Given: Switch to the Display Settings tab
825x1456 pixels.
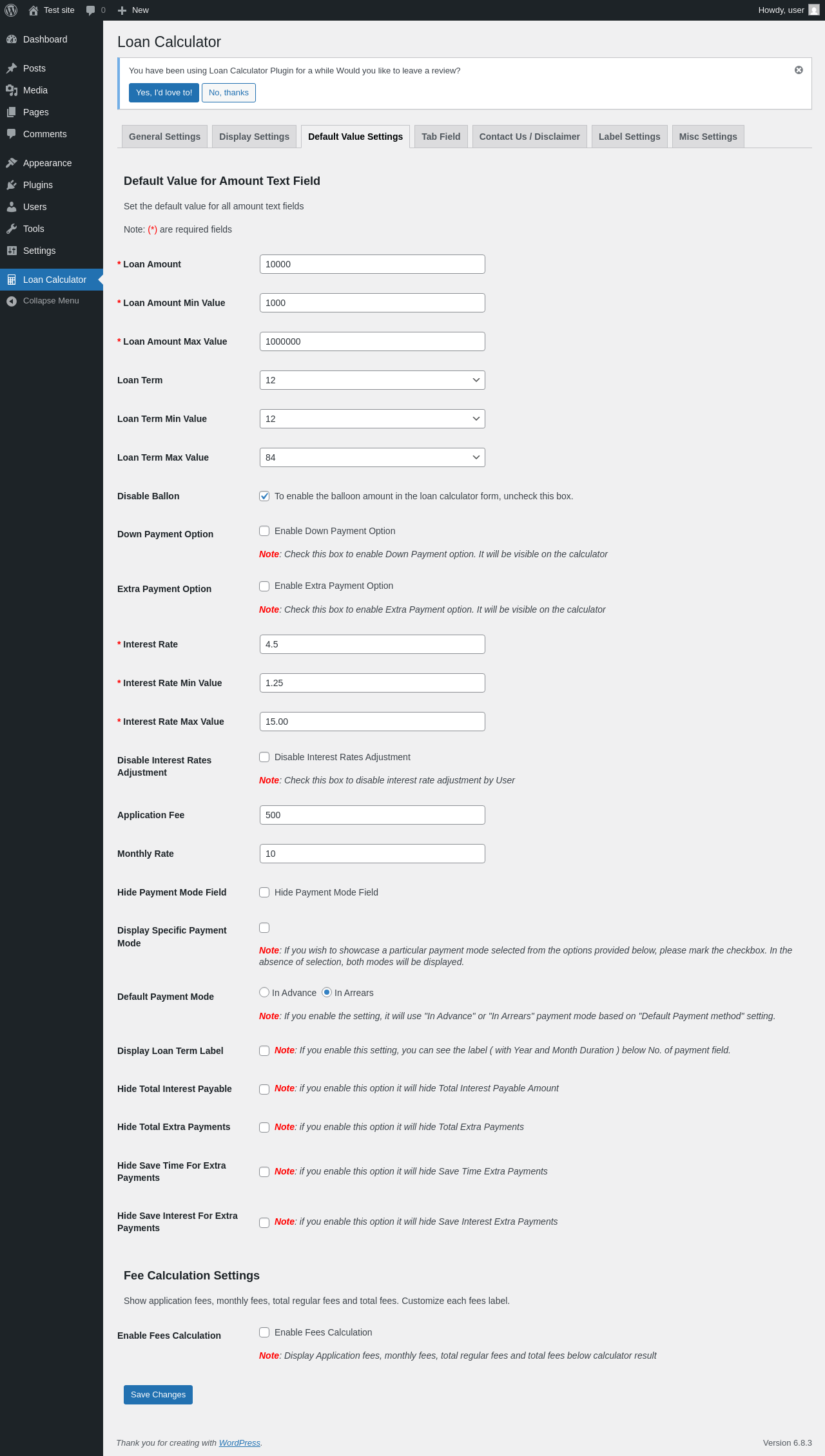Looking at the screenshot, I should click(x=254, y=137).
